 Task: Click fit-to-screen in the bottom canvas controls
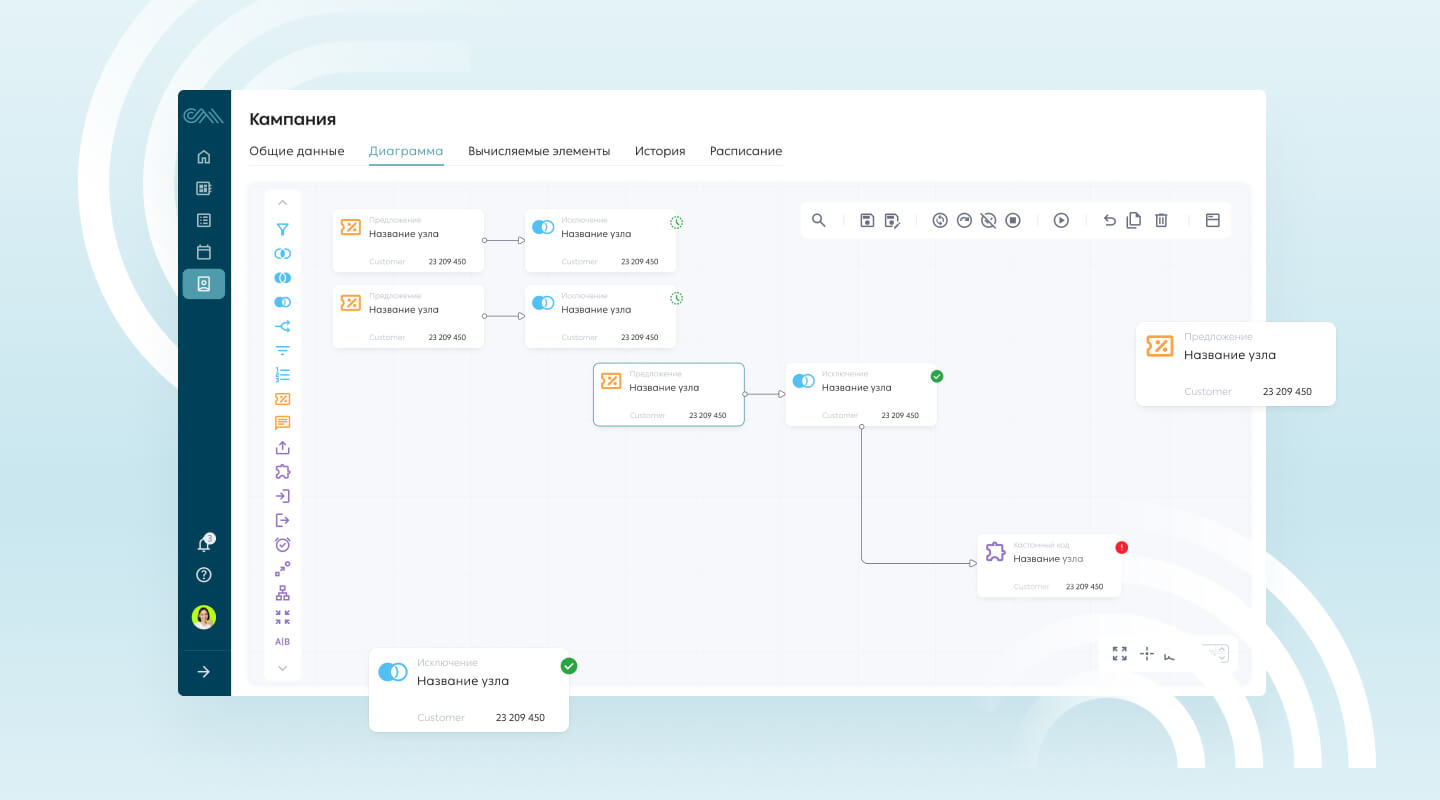click(1120, 653)
